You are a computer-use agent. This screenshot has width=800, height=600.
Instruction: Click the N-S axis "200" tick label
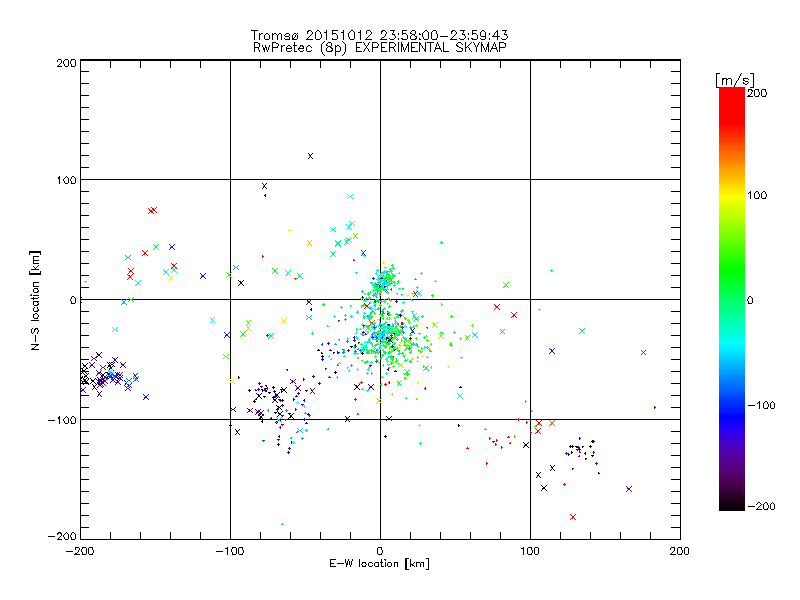tap(66, 63)
